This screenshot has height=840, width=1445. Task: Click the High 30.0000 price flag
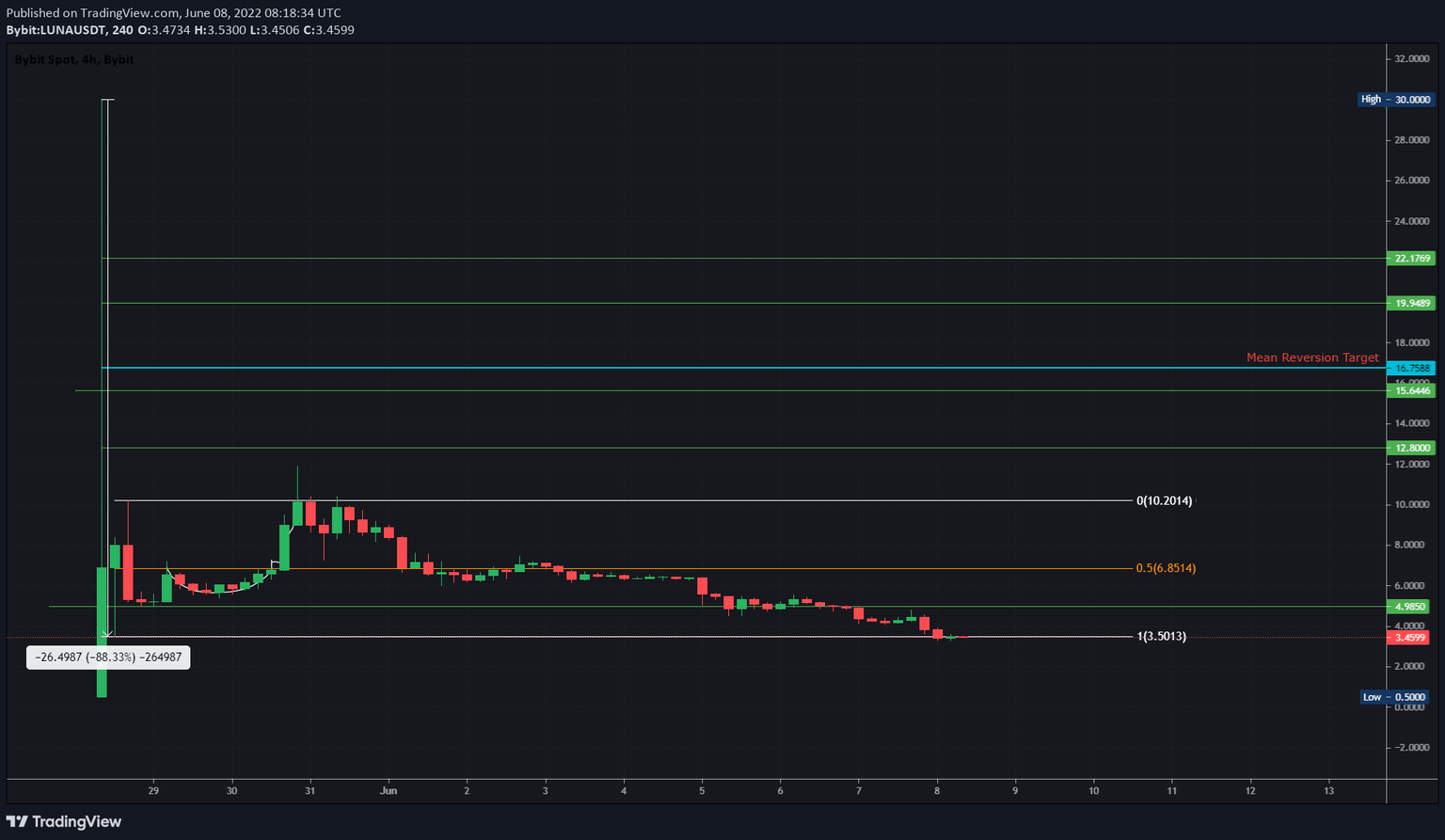coord(1396,99)
